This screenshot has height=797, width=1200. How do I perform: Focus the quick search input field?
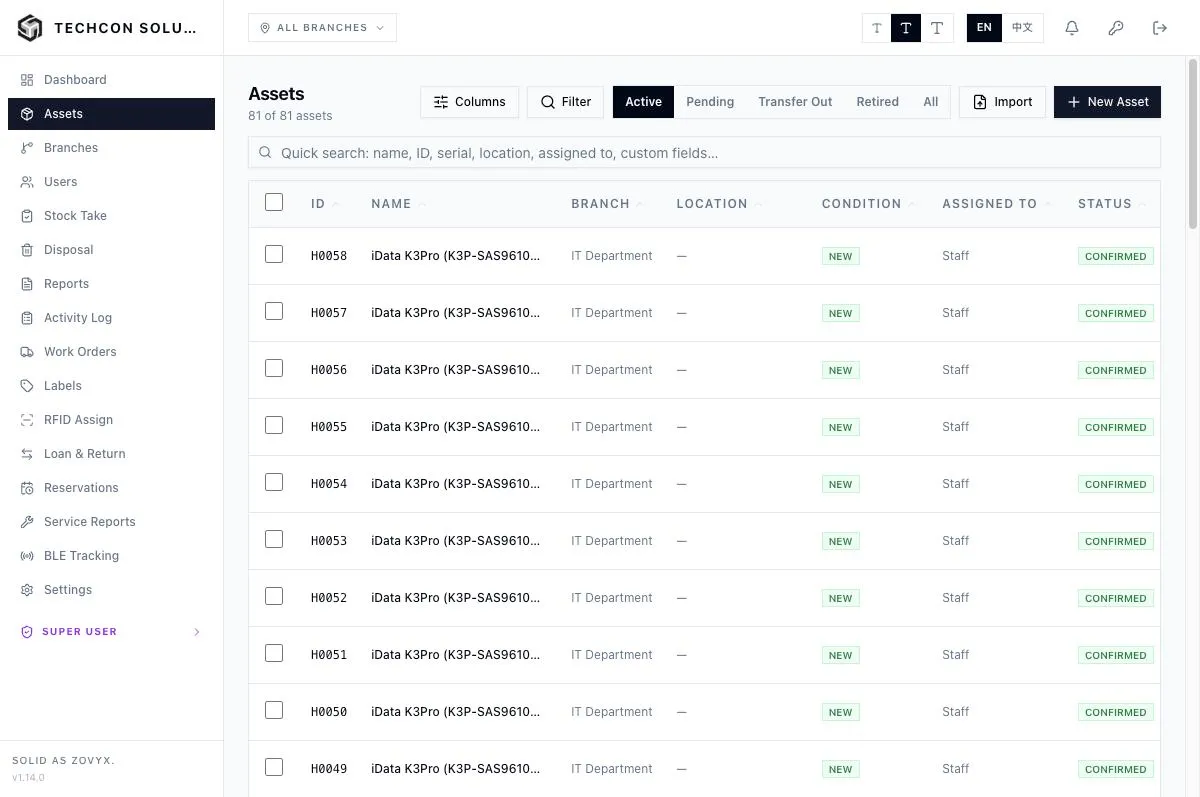pos(704,153)
